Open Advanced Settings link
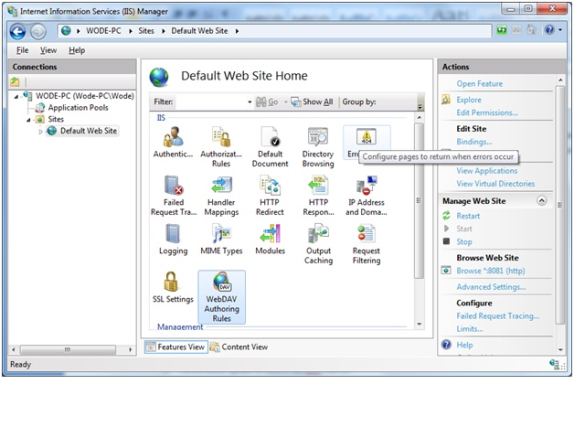The height and width of the screenshot is (448, 574). click(x=491, y=287)
